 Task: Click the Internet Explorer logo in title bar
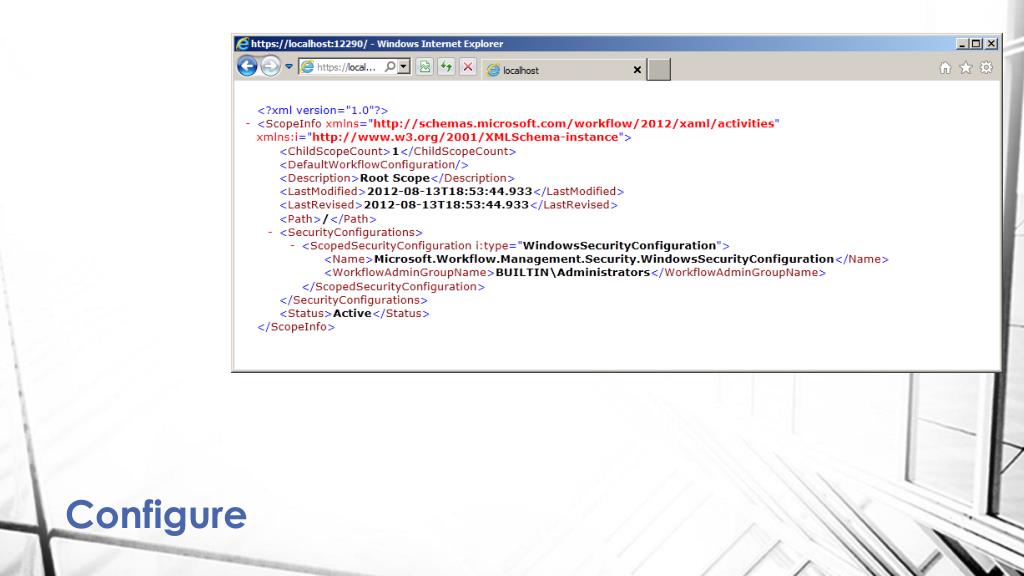pos(242,44)
